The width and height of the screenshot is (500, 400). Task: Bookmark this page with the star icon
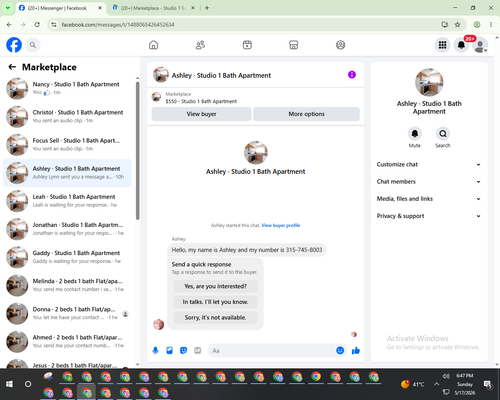[x=457, y=25]
